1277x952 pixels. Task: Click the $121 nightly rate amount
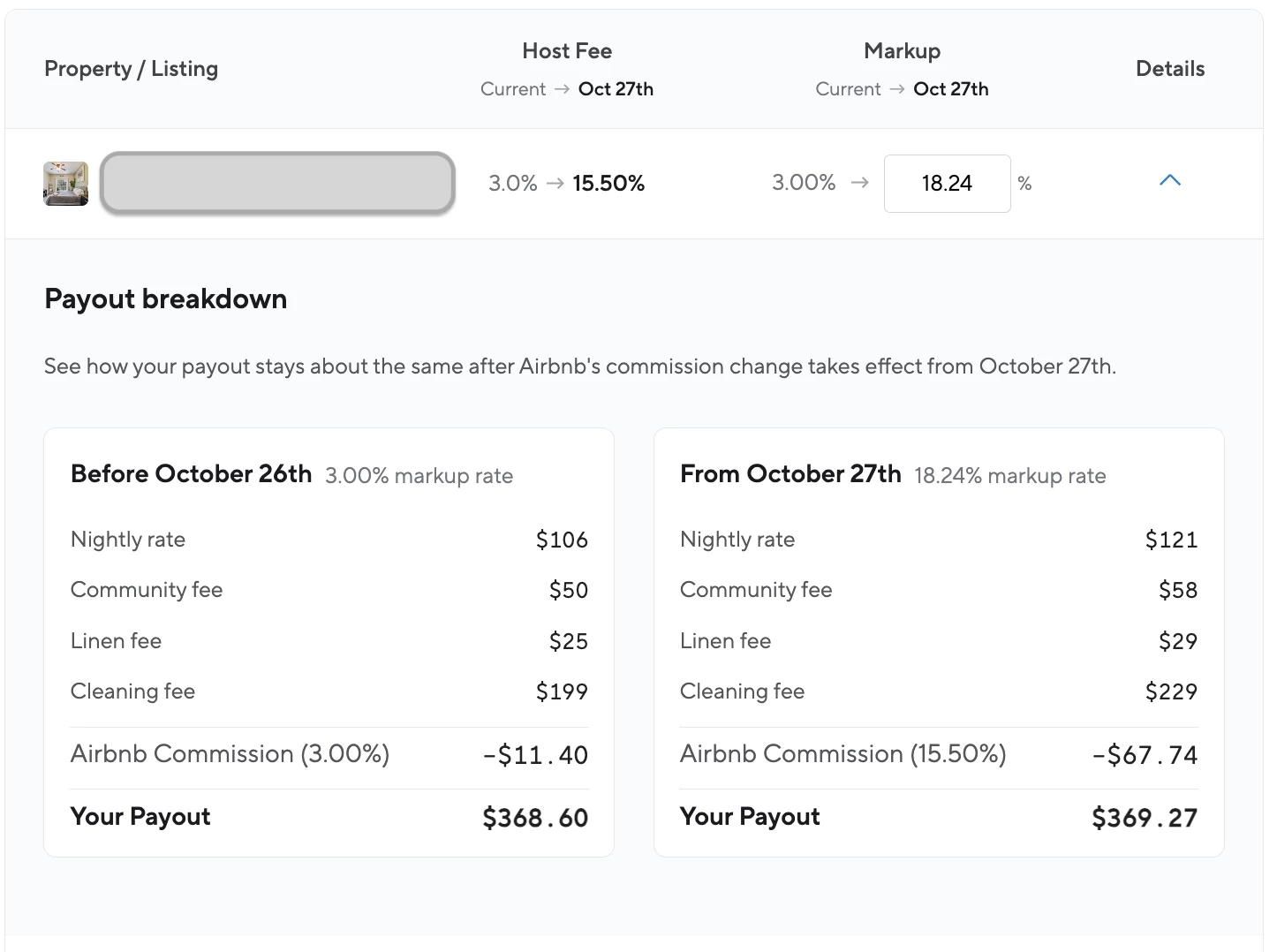pyautogui.click(x=1171, y=540)
